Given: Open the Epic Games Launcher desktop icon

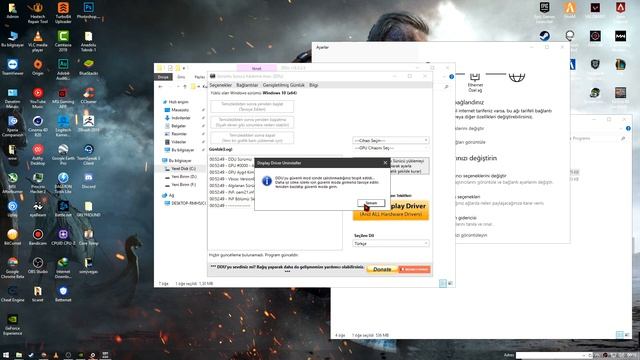Looking at the screenshot, I should [x=544, y=11].
